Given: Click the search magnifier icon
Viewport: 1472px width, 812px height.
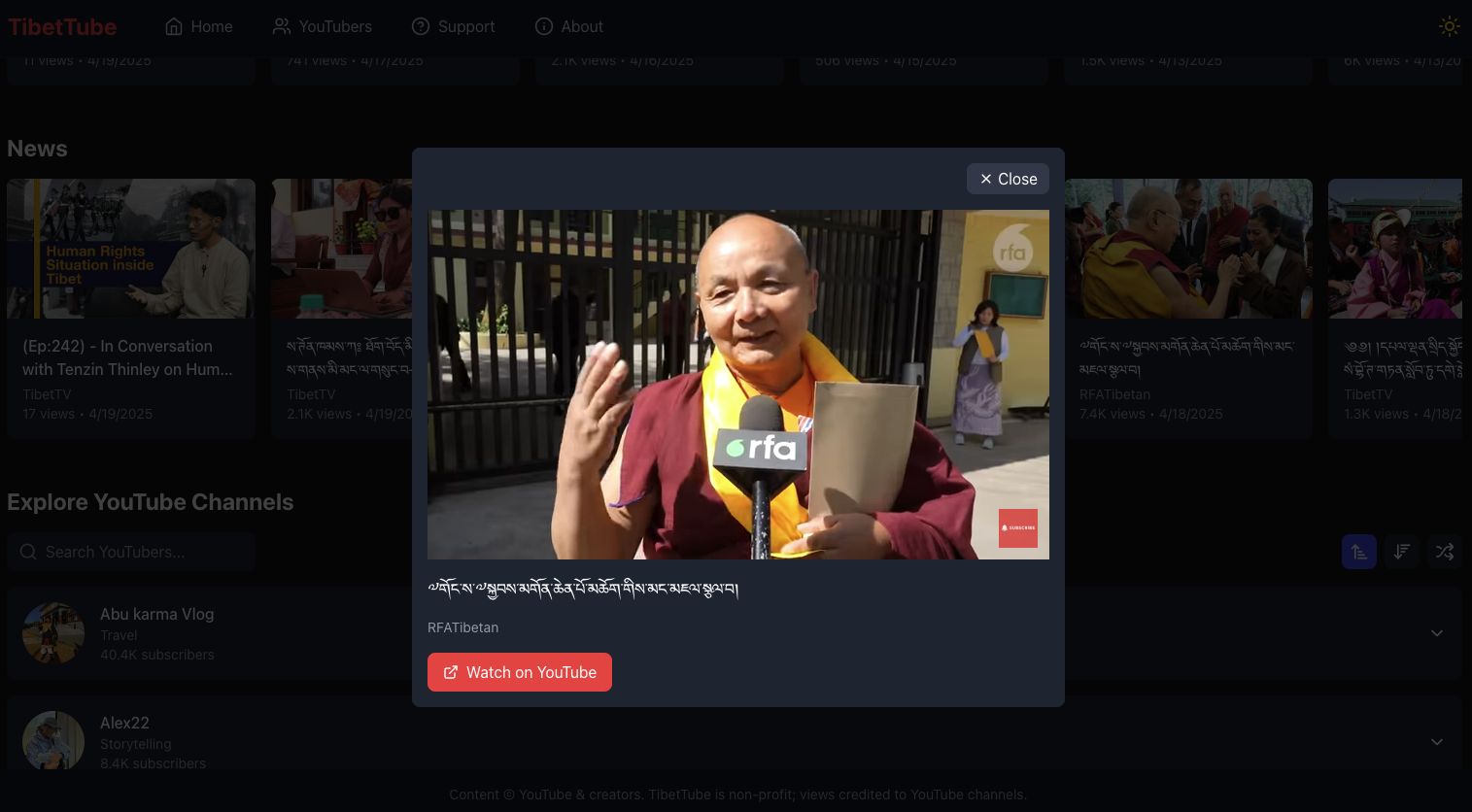Looking at the screenshot, I should (x=28, y=552).
